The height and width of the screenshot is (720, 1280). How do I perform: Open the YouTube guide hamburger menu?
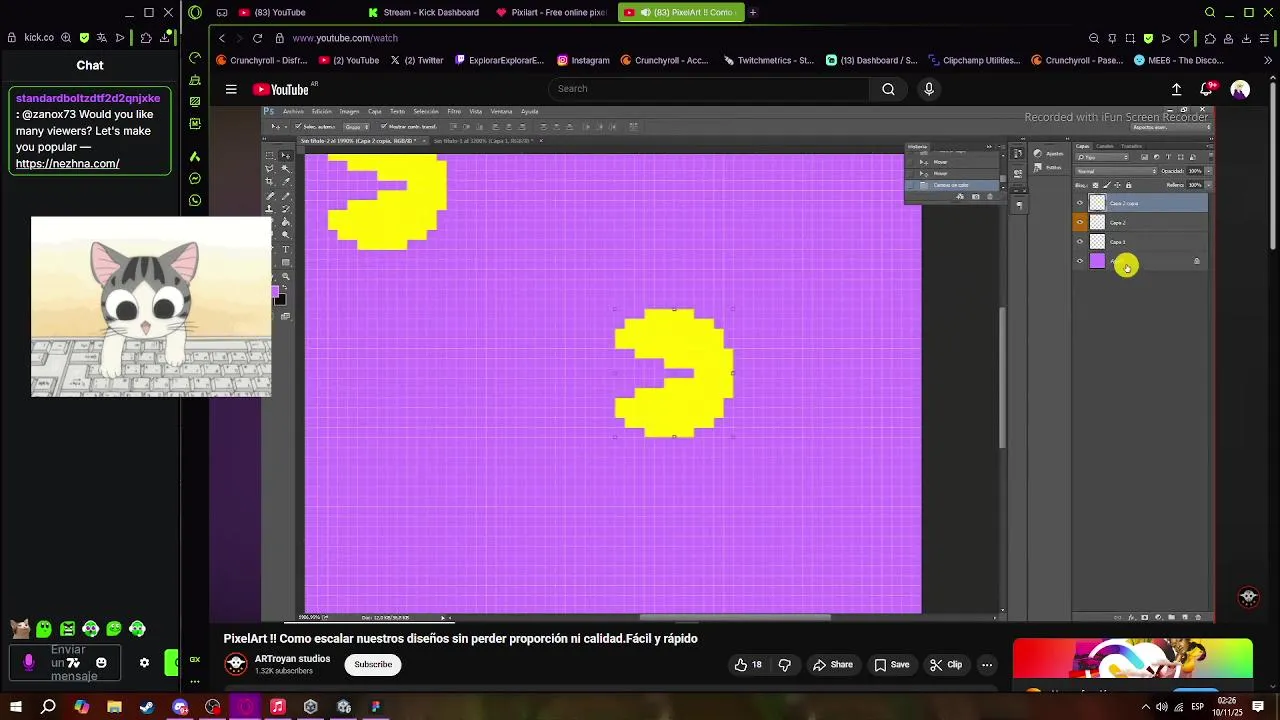231,89
